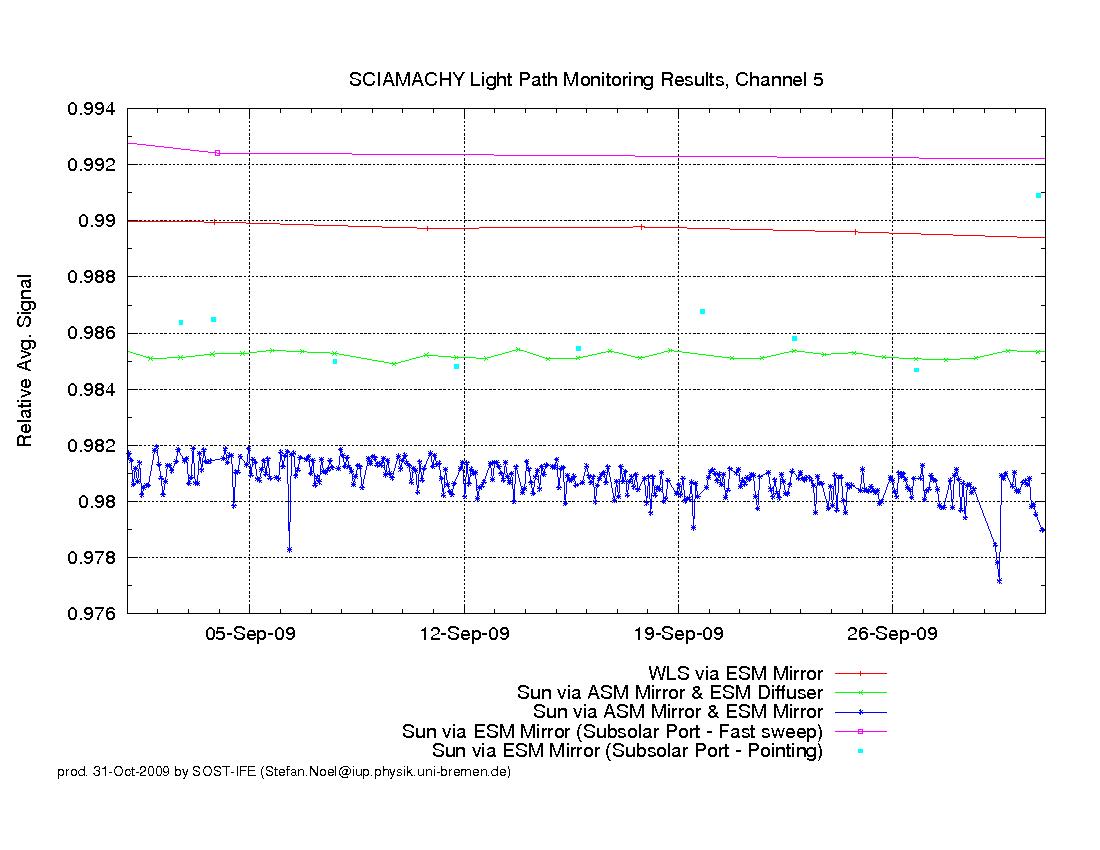The width and height of the screenshot is (1100, 850).
Task: Click the 12-Sep-09 date label
Action: 464,634
